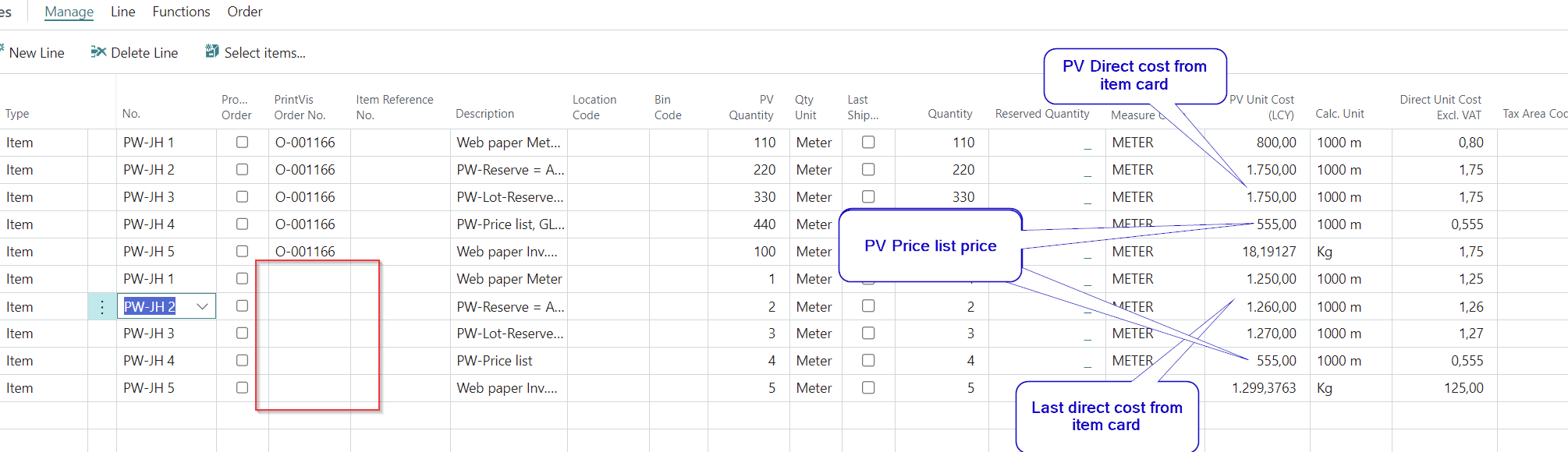This screenshot has width=1568, height=452.
Task: Click the PV Unit Cost value 18,19127
Action: (1269, 252)
